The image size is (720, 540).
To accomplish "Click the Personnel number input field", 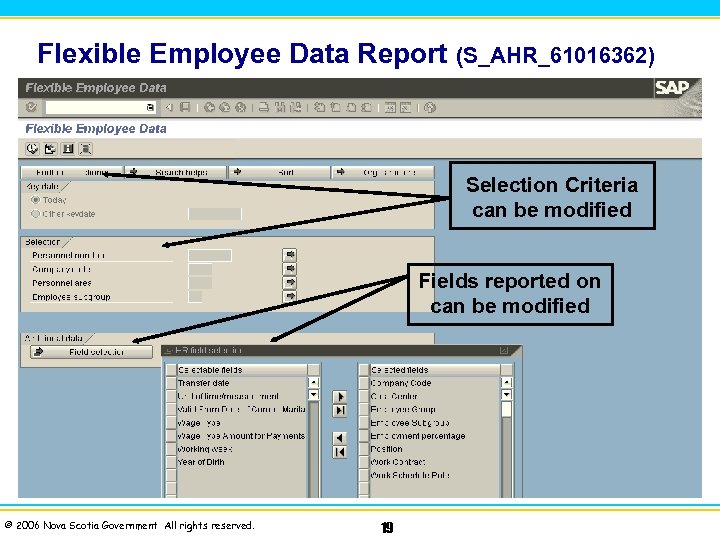I will coord(210,255).
